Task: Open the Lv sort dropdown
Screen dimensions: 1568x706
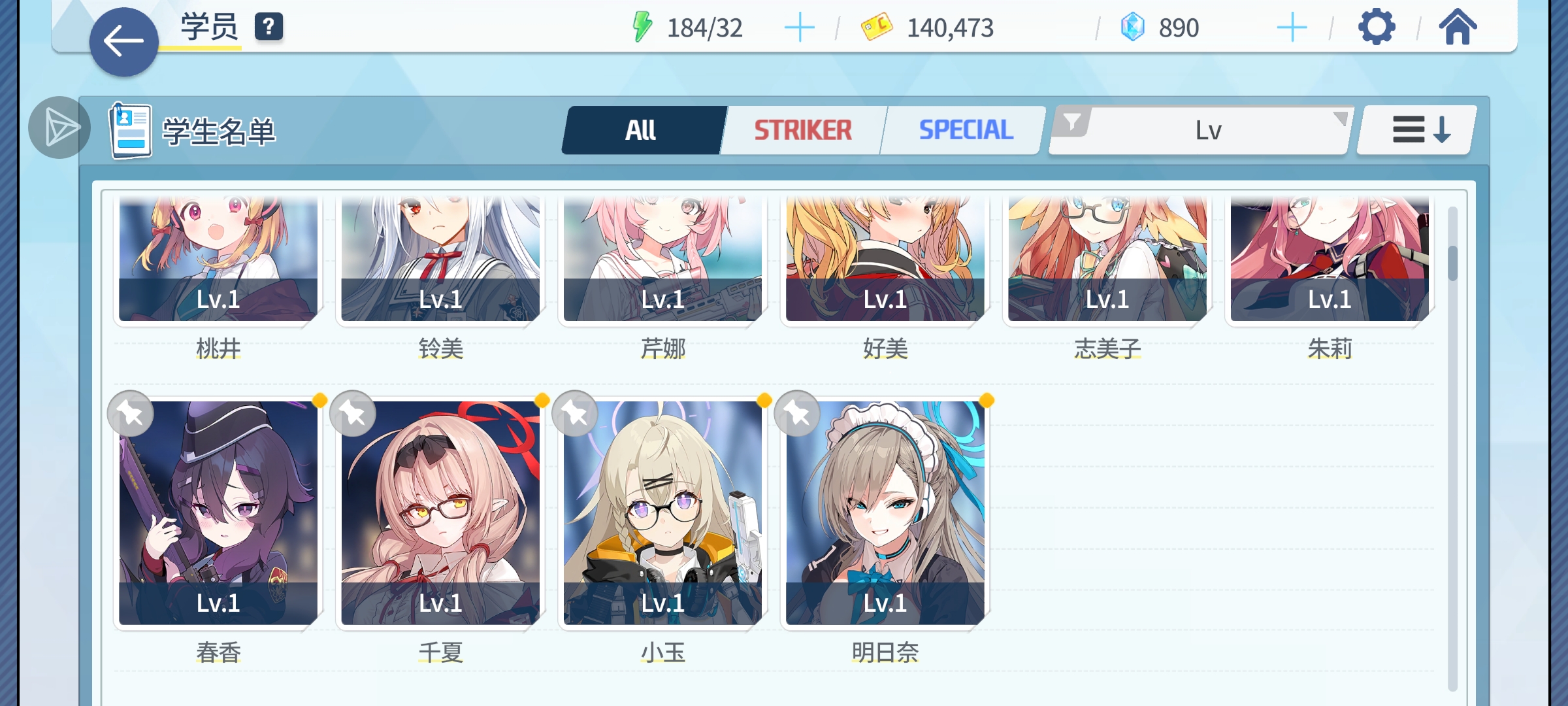Action: pyautogui.click(x=1200, y=130)
